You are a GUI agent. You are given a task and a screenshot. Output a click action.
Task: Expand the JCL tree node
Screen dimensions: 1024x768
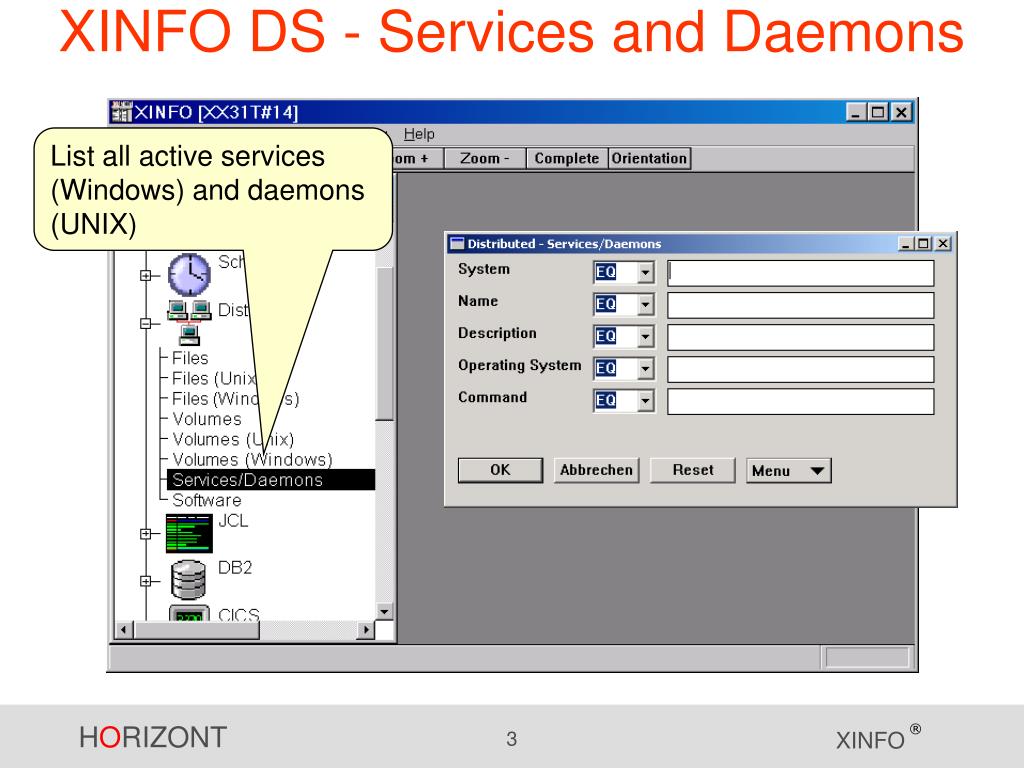pos(146,534)
